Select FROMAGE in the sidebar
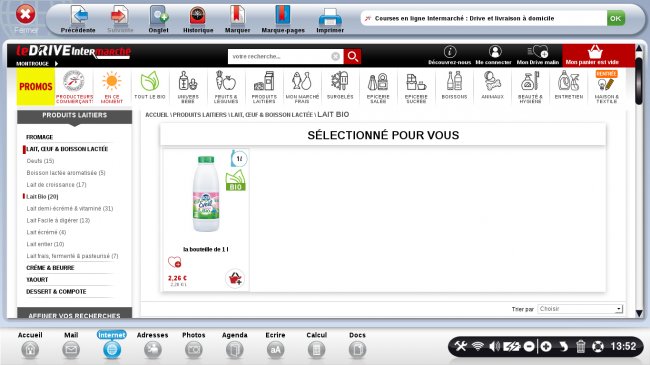The height and width of the screenshot is (365, 650). pos(39,137)
